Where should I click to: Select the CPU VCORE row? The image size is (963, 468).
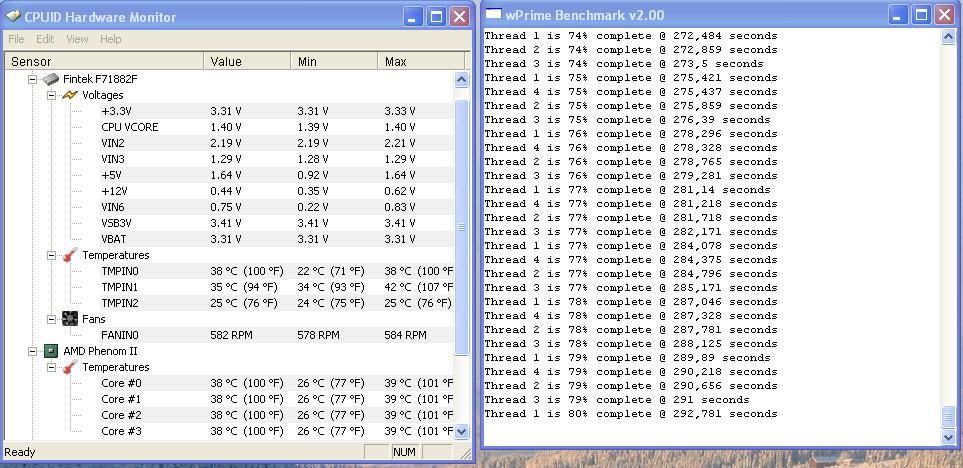pos(275,127)
